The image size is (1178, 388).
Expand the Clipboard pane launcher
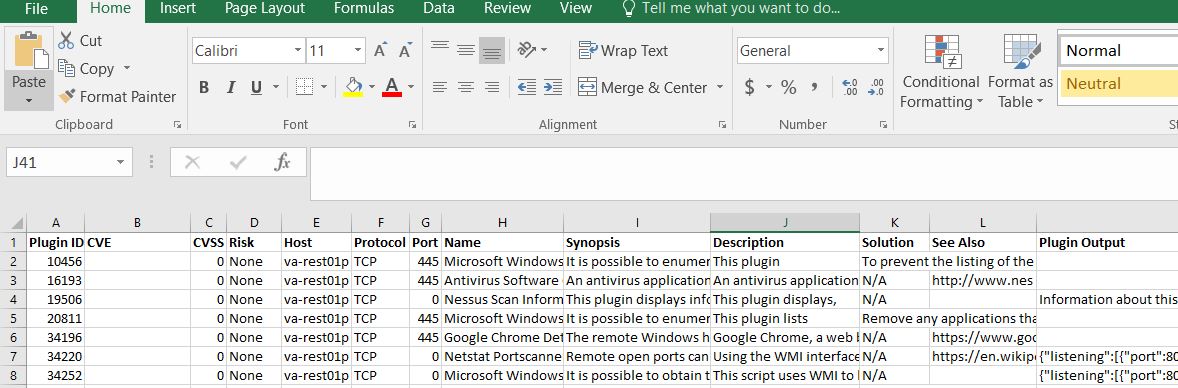(x=177, y=125)
